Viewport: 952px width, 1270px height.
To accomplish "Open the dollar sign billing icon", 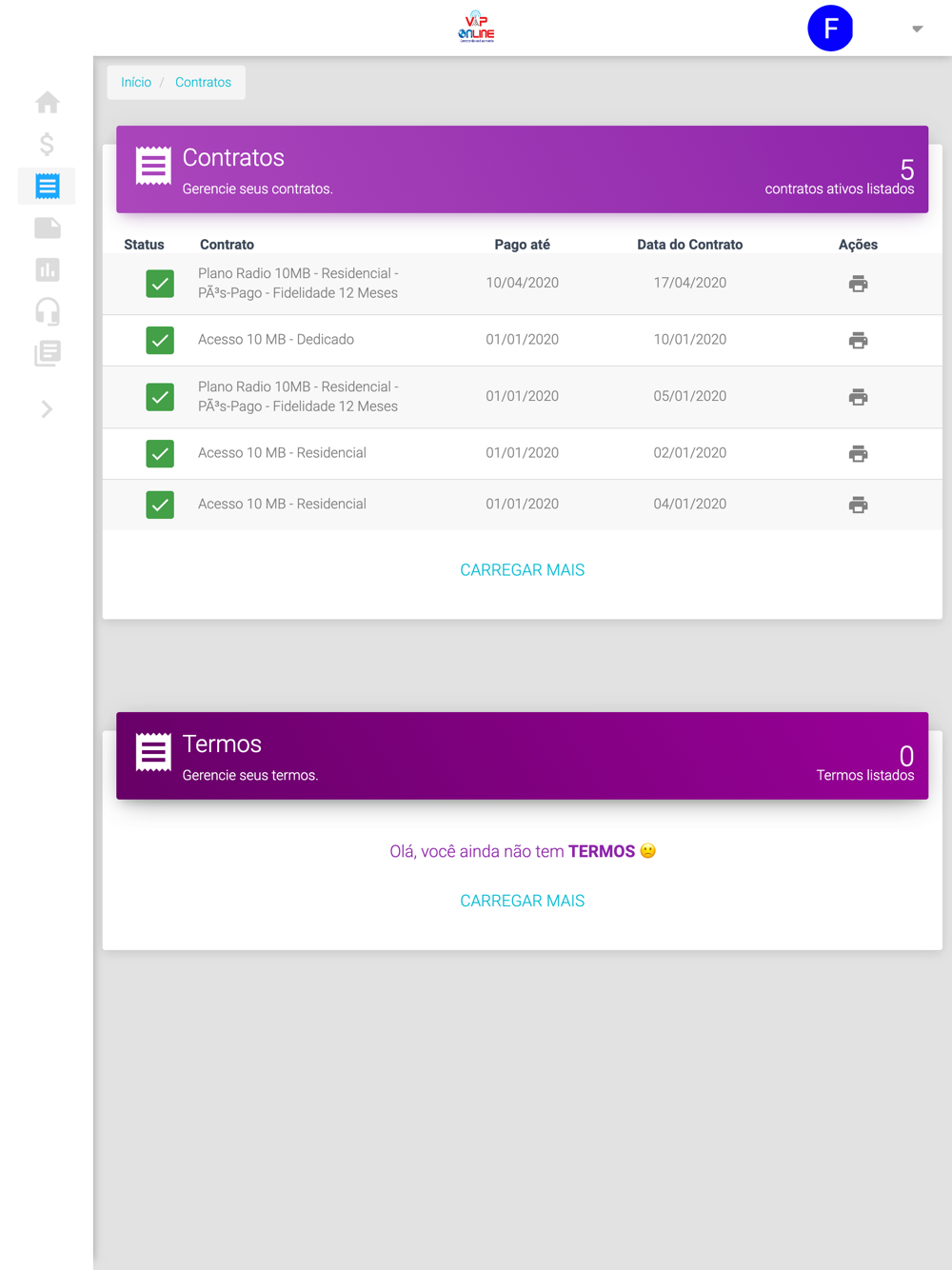I will (47, 144).
